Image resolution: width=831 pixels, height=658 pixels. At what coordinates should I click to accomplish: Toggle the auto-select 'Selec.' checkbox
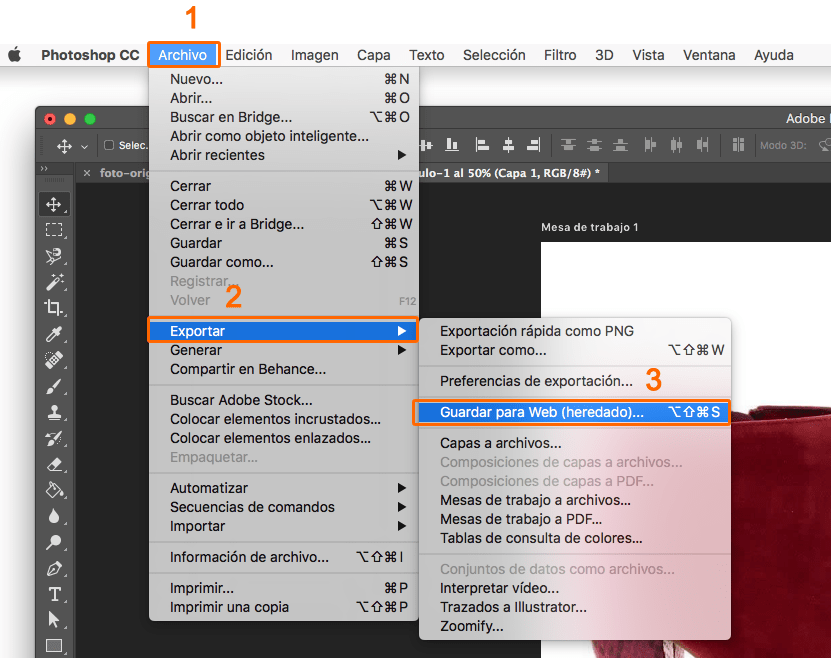(x=109, y=146)
